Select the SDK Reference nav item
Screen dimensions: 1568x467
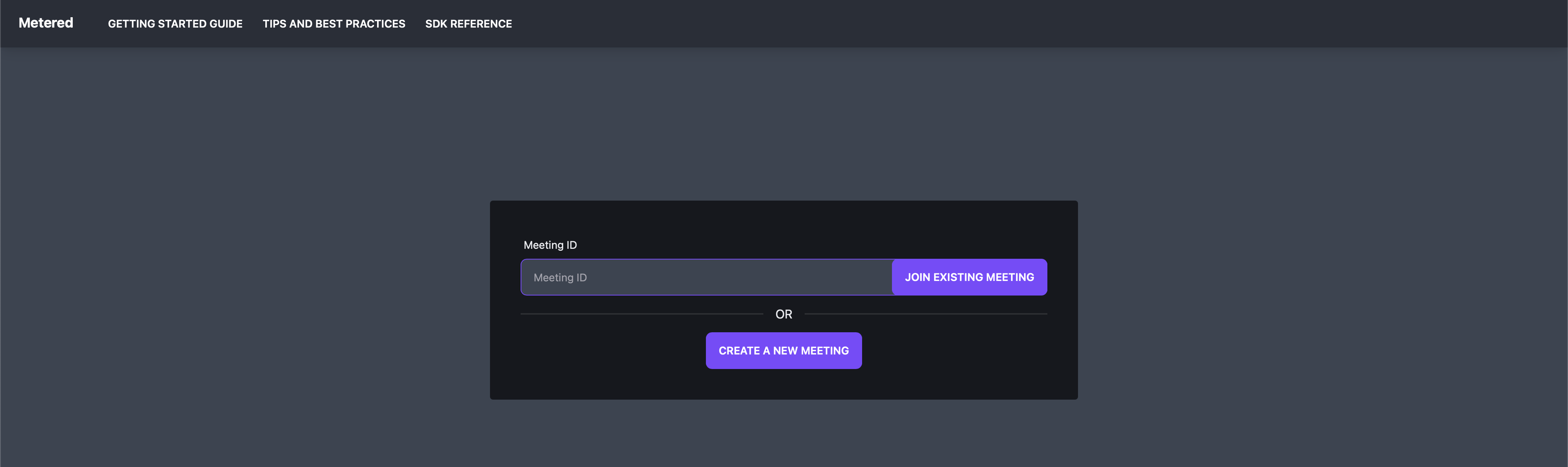point(468,24)
